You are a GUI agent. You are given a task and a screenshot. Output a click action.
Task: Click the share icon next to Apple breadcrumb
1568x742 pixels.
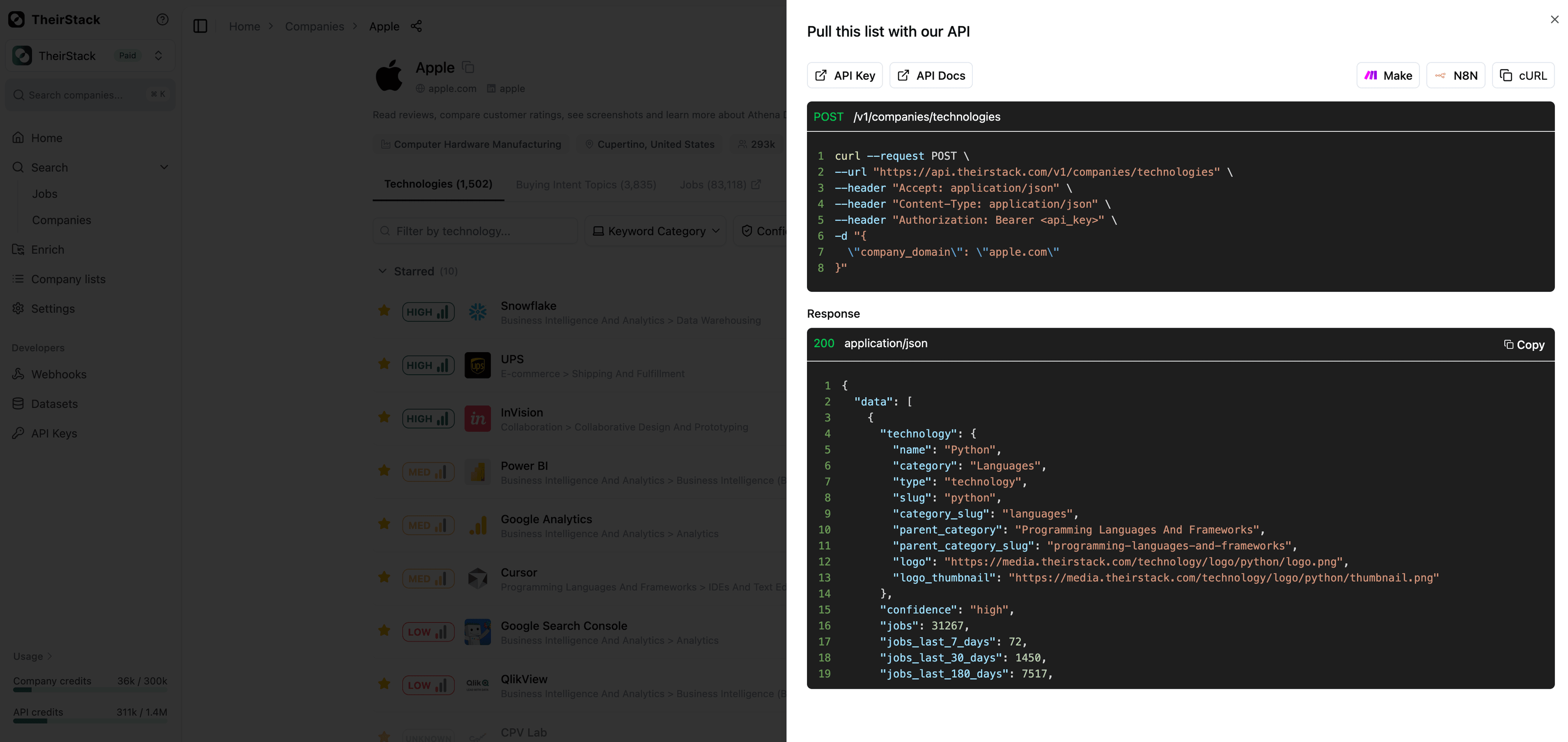(416, 26)
